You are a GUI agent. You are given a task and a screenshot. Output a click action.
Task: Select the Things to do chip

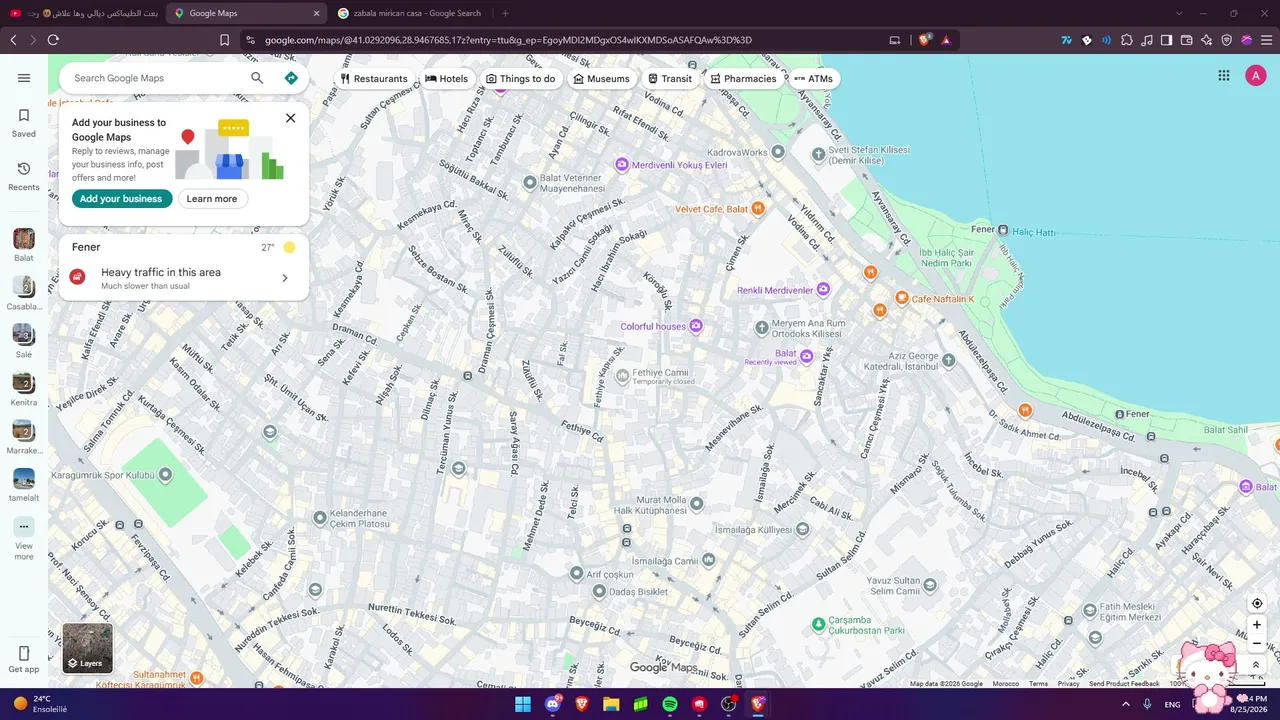coord(520,79)
